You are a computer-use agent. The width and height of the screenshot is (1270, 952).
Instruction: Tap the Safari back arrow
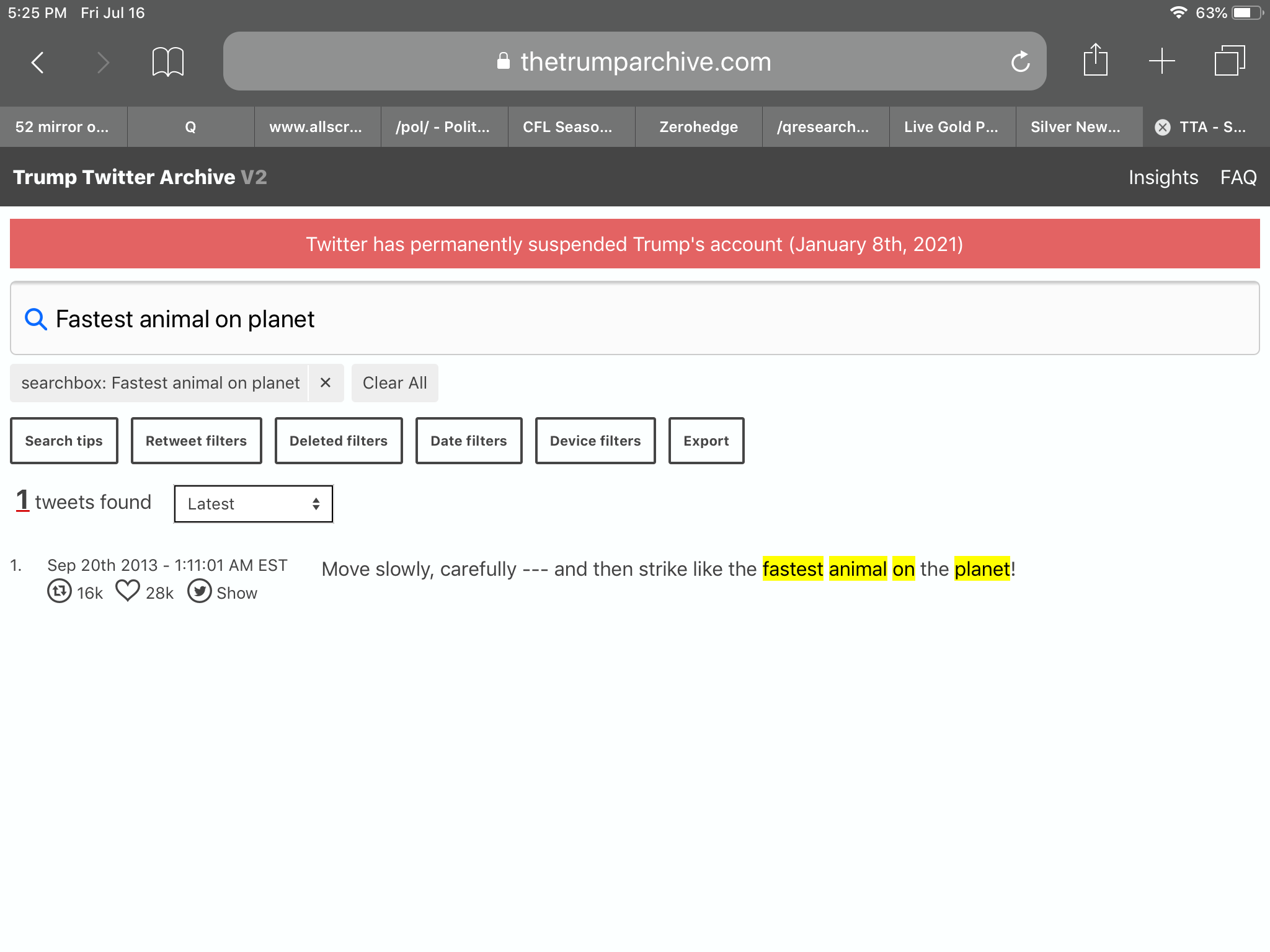(38, 62)
